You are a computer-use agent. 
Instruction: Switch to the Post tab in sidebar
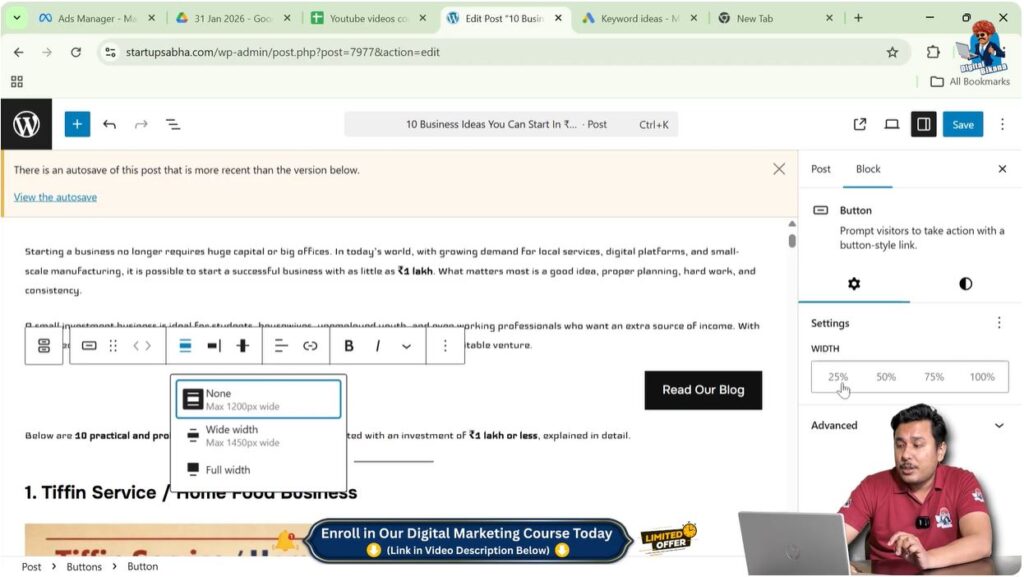tap(820, 169)
